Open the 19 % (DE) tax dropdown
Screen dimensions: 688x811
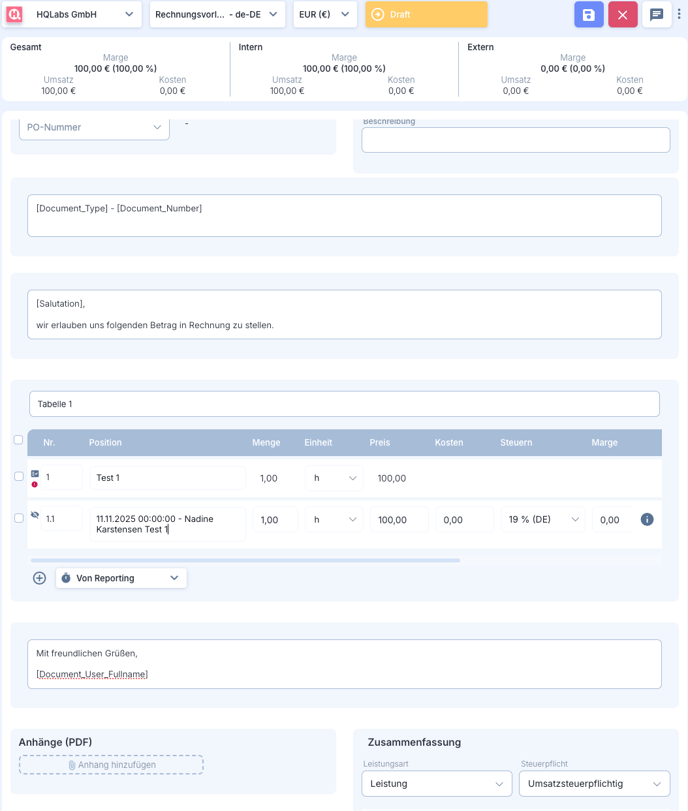click(544, 520)
